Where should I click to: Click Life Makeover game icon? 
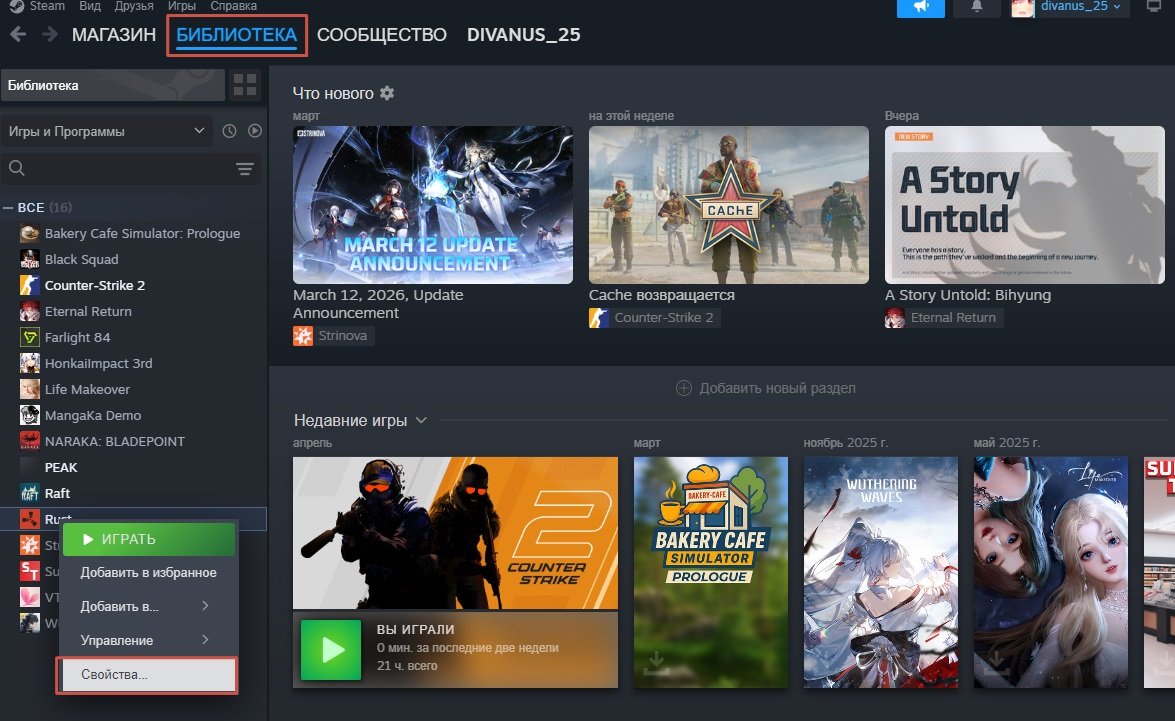29,389
